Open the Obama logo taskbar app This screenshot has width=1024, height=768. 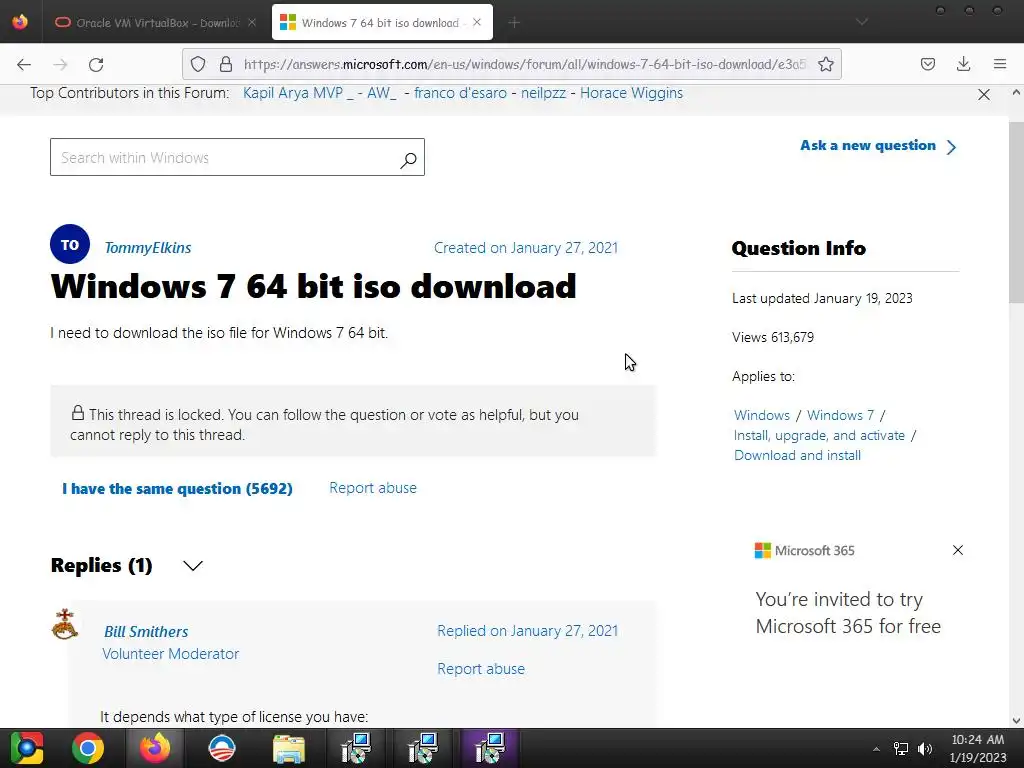click(x=222, y=748)
